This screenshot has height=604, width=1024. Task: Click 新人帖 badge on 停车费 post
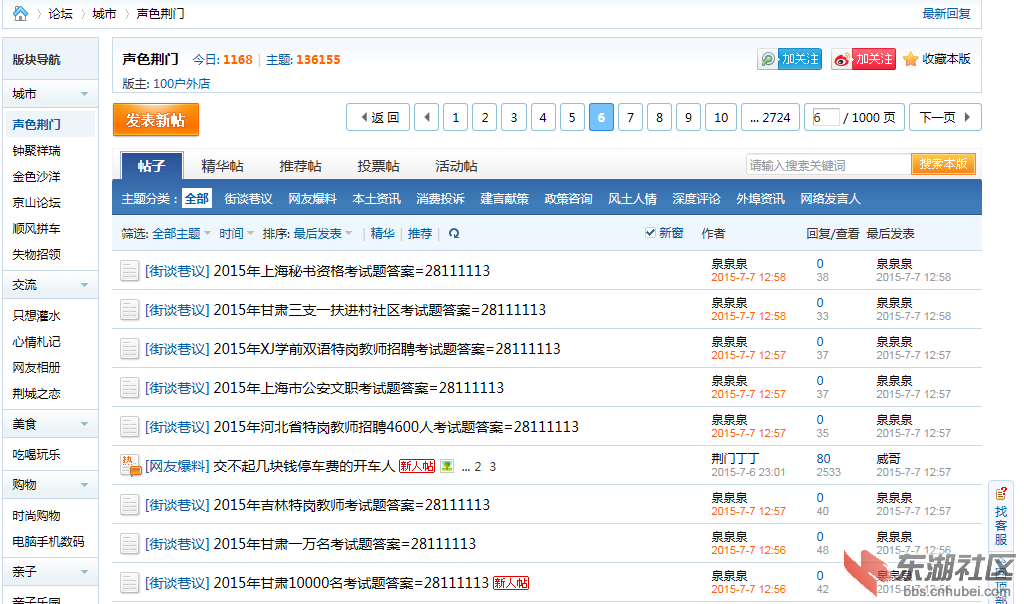[x=417, y=466]
